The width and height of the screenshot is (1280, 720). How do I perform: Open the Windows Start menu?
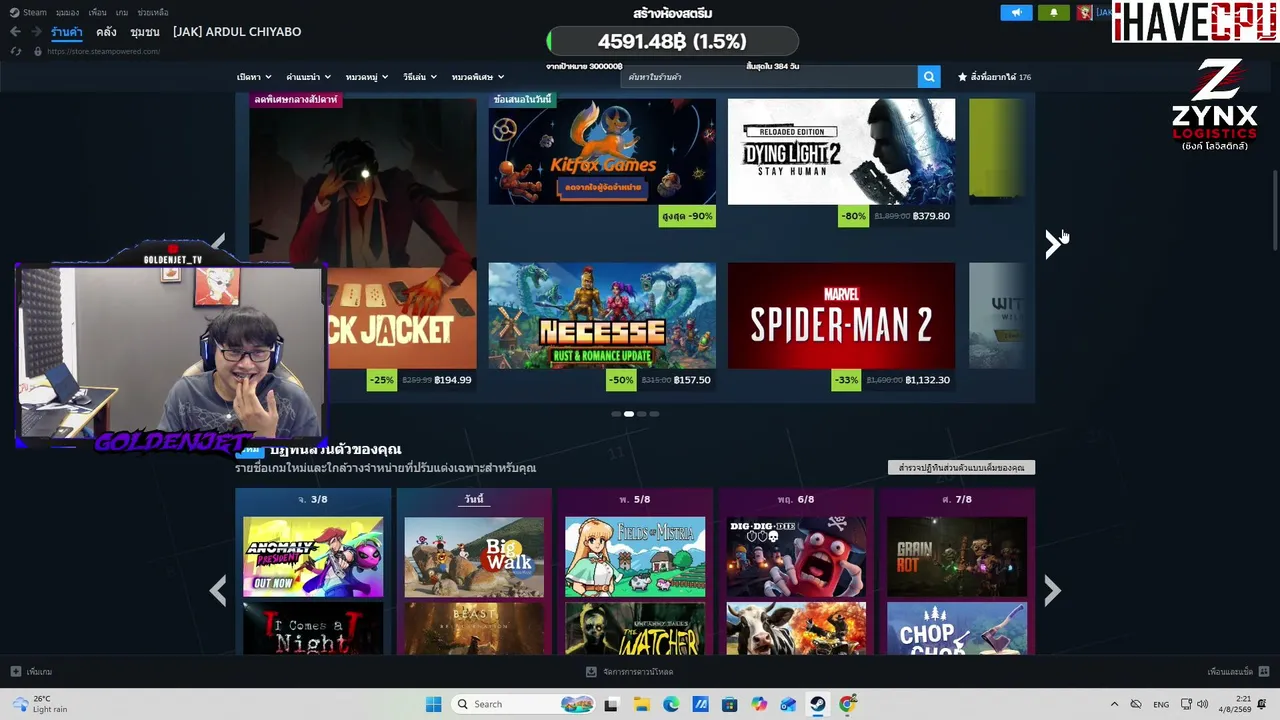point(433,704)
